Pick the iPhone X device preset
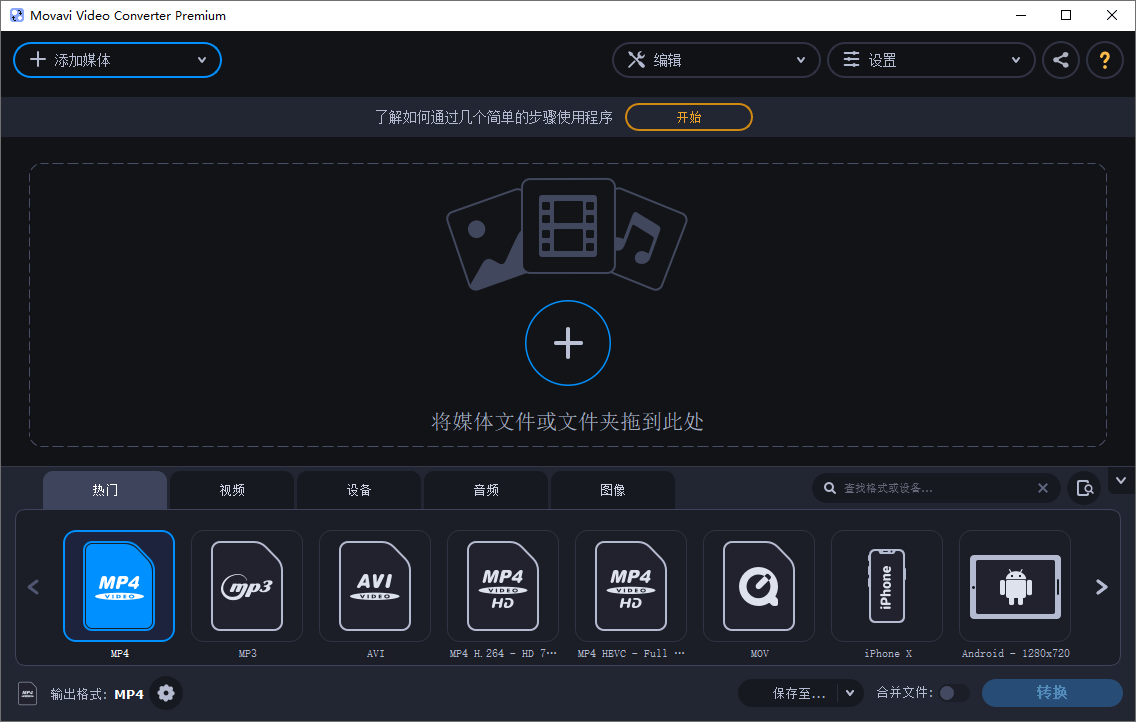 tap(887, 586)
